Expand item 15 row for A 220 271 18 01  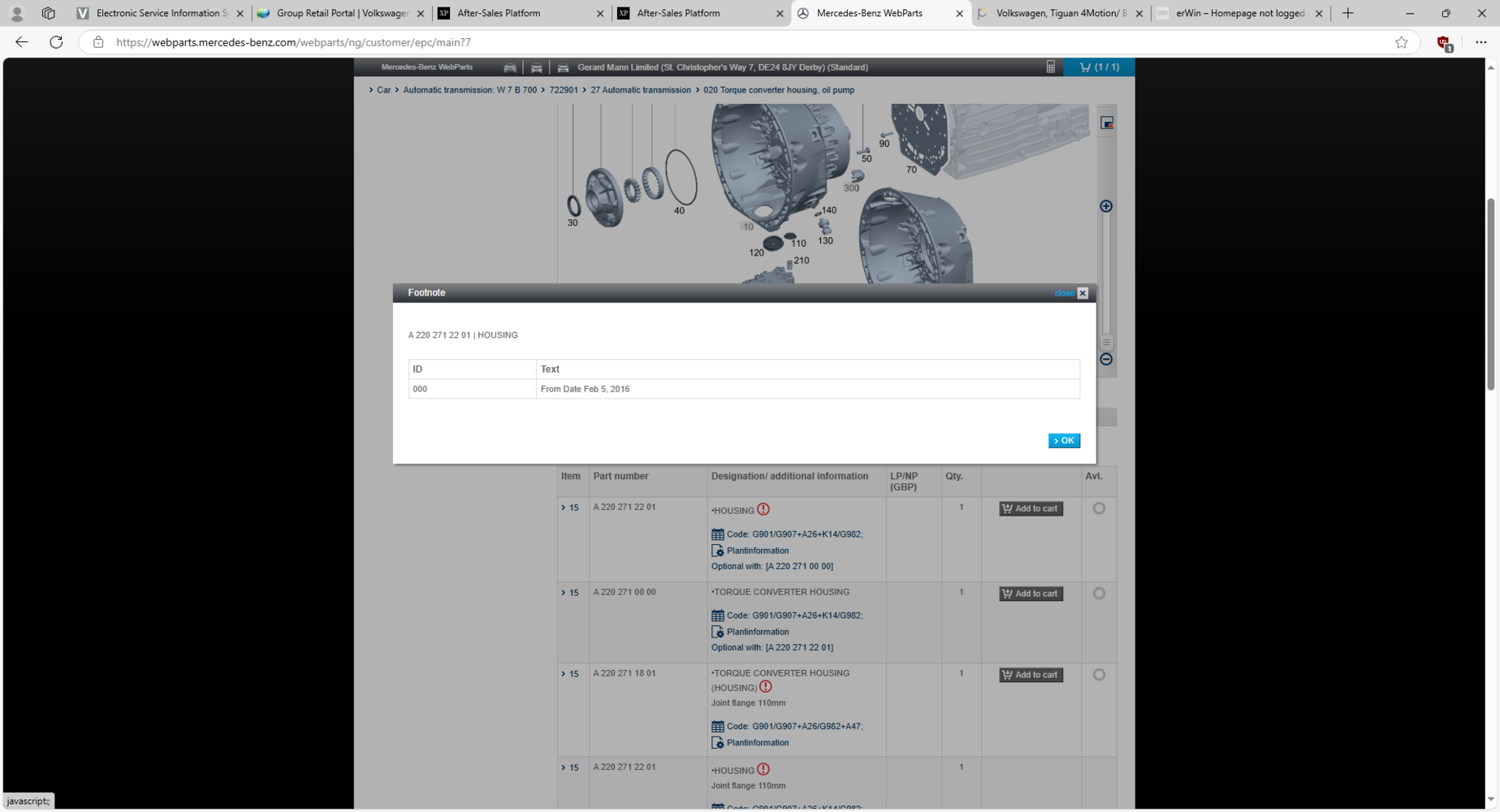[x=569, y=675]
